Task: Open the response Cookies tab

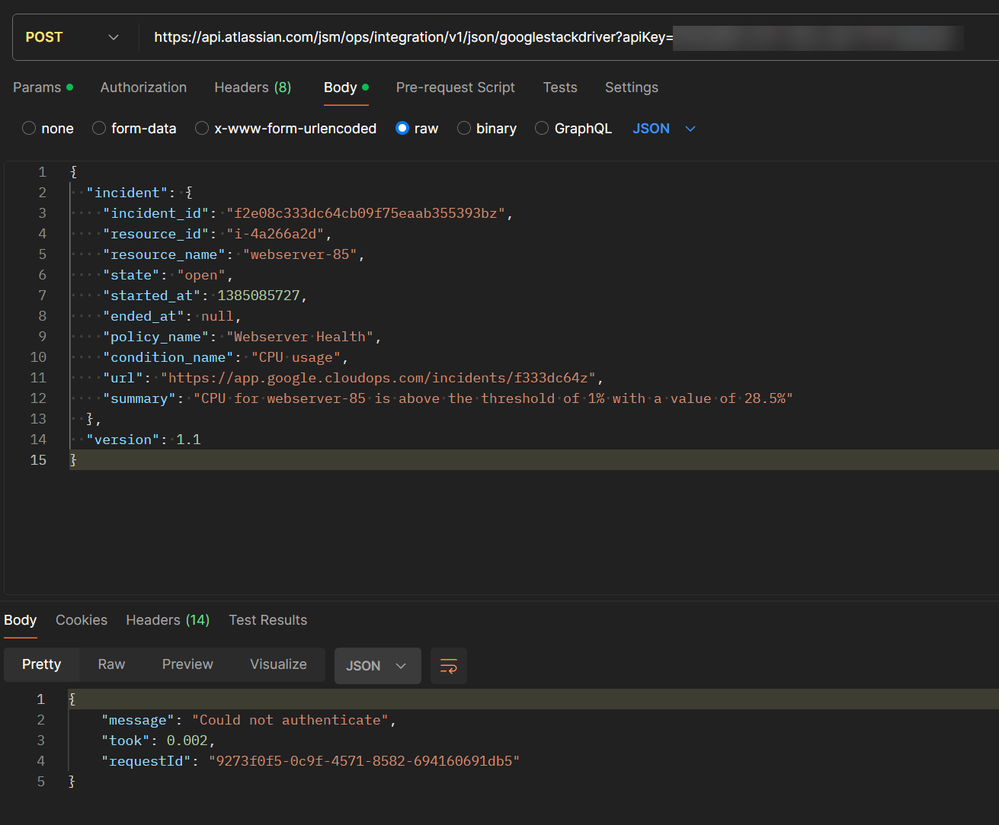Action: click(x=82, y=620)
